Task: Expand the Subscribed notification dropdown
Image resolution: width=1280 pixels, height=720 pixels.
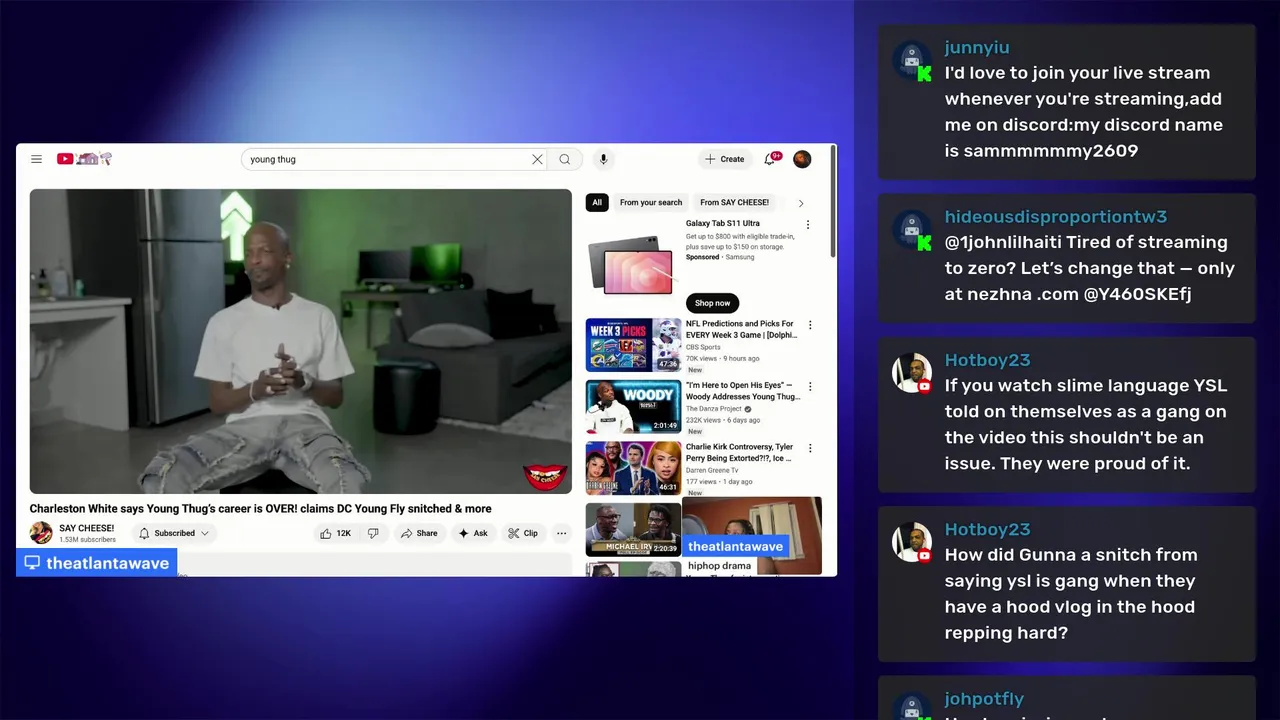Action: 174,533
